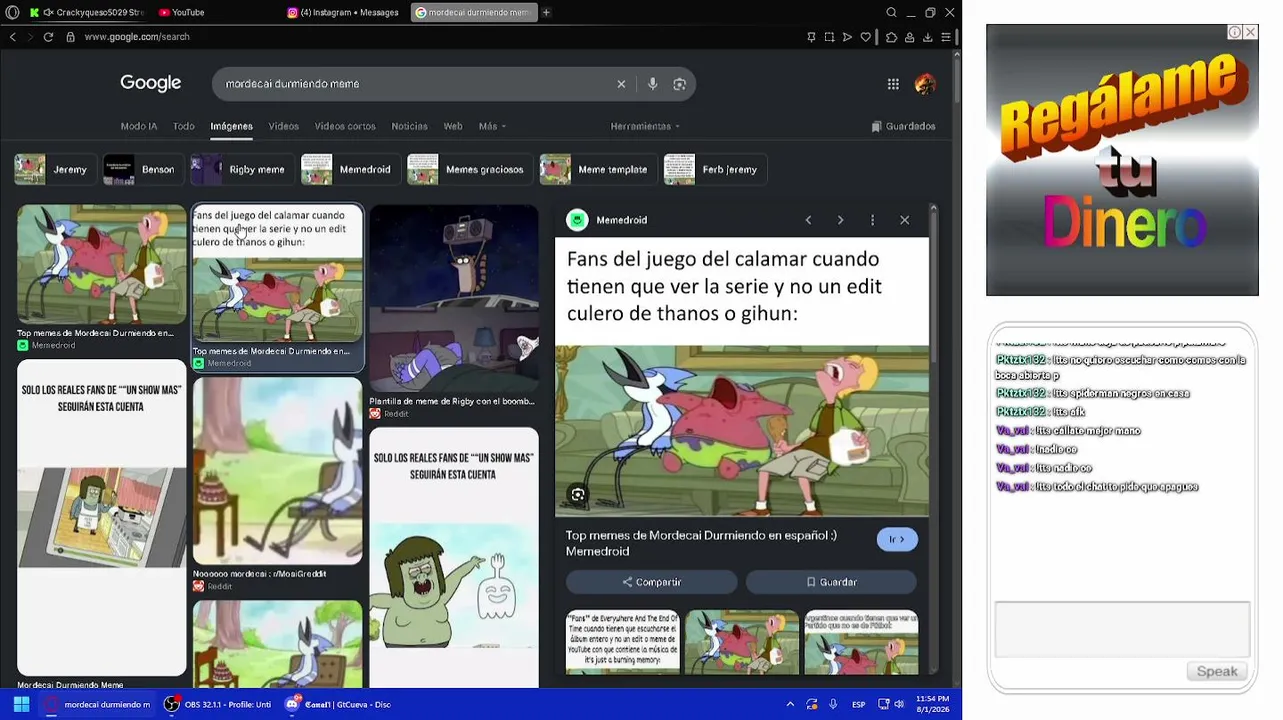Show hidden system tray icons

pyautogui.click(x=790, y=704)
